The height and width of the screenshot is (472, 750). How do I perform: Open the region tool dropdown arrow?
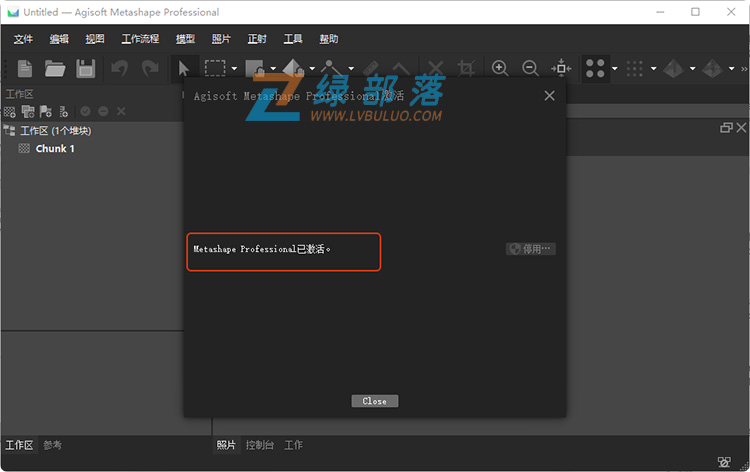coord(273,68)
